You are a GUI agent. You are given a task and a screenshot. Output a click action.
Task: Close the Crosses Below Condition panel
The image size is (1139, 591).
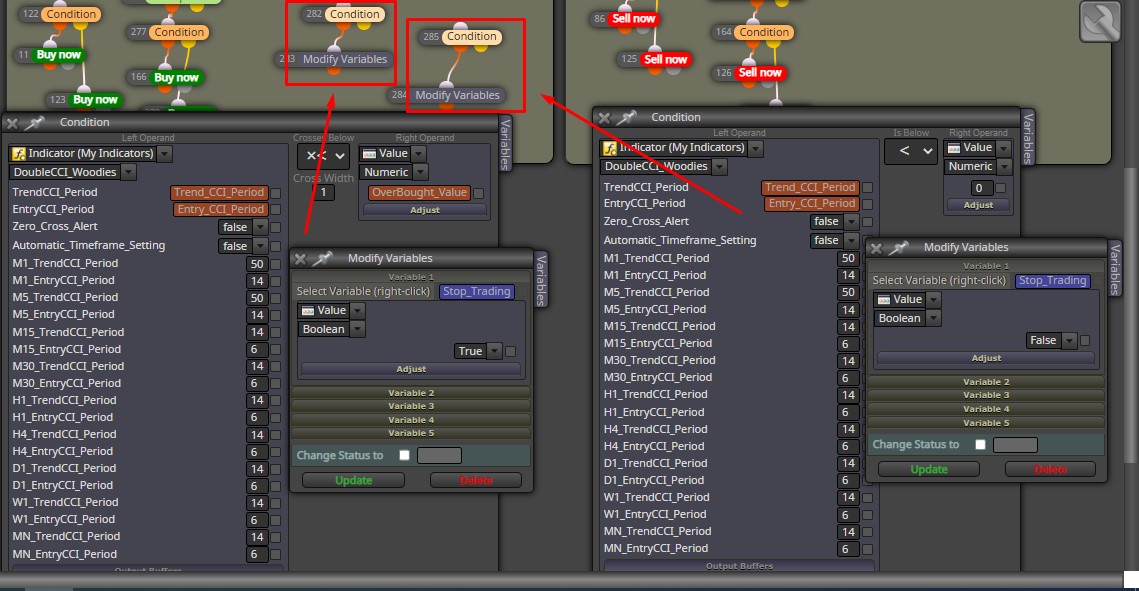(x=12, y=123)
